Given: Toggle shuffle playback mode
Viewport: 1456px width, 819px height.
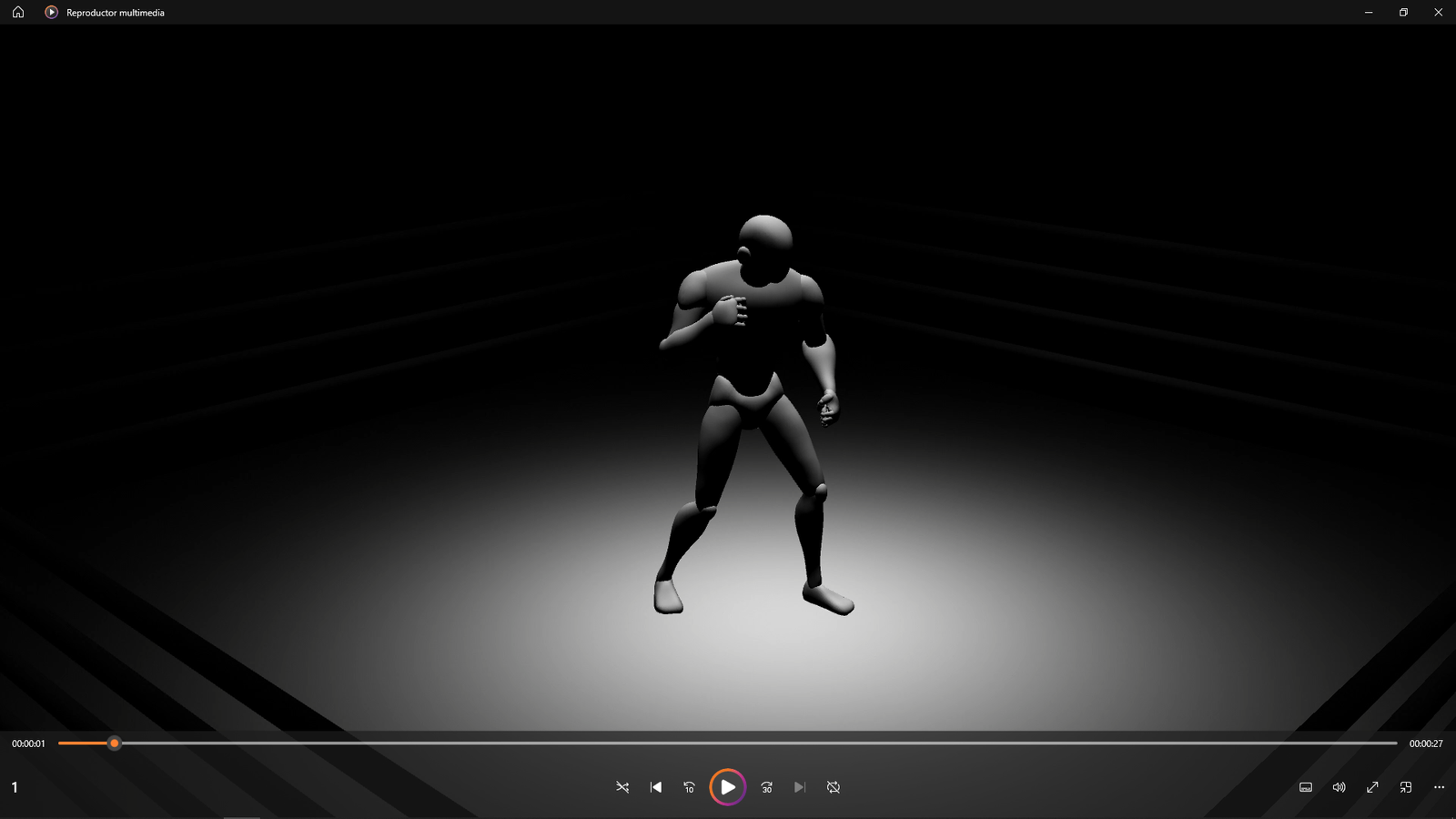Looking at the screenshot, I should (x=622, y=787).
